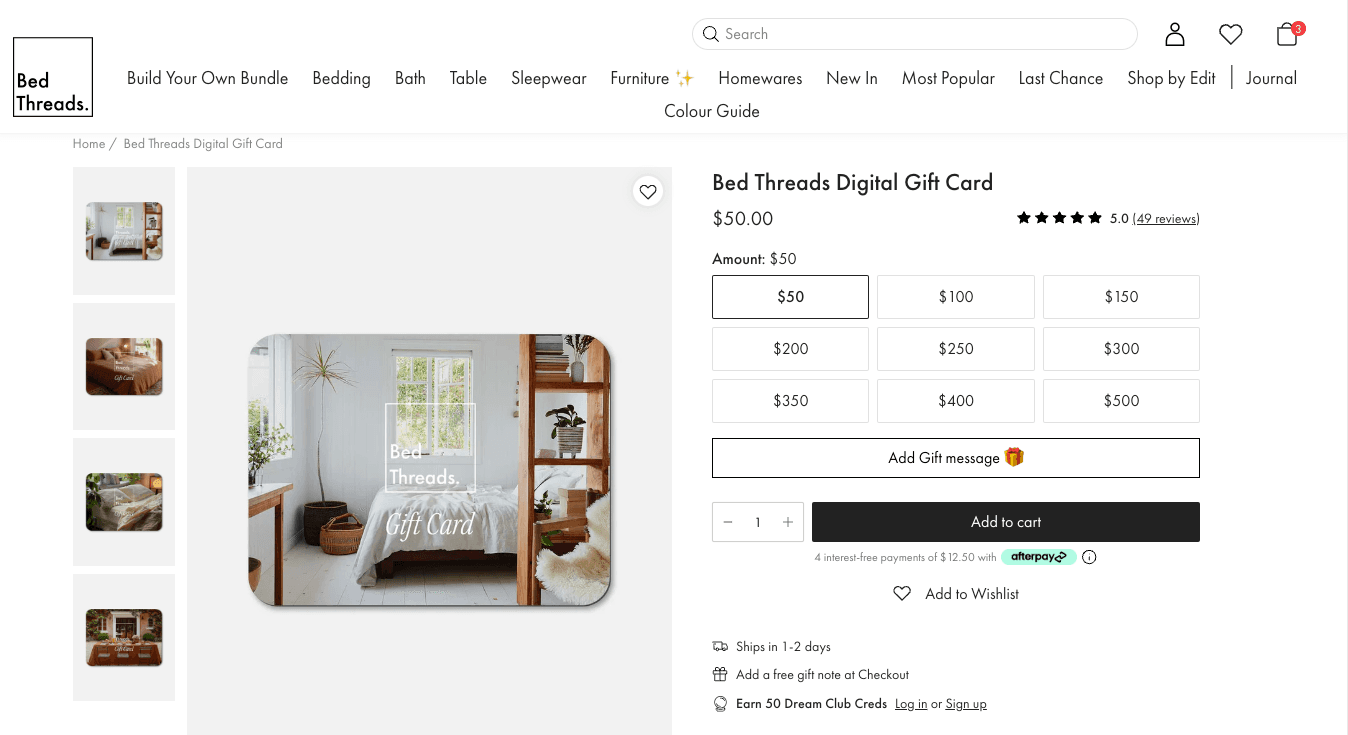The height and width of the screenshot is (735, 1348).
Task: Open the shopping cart bag icon
Action: (1288, 34)
